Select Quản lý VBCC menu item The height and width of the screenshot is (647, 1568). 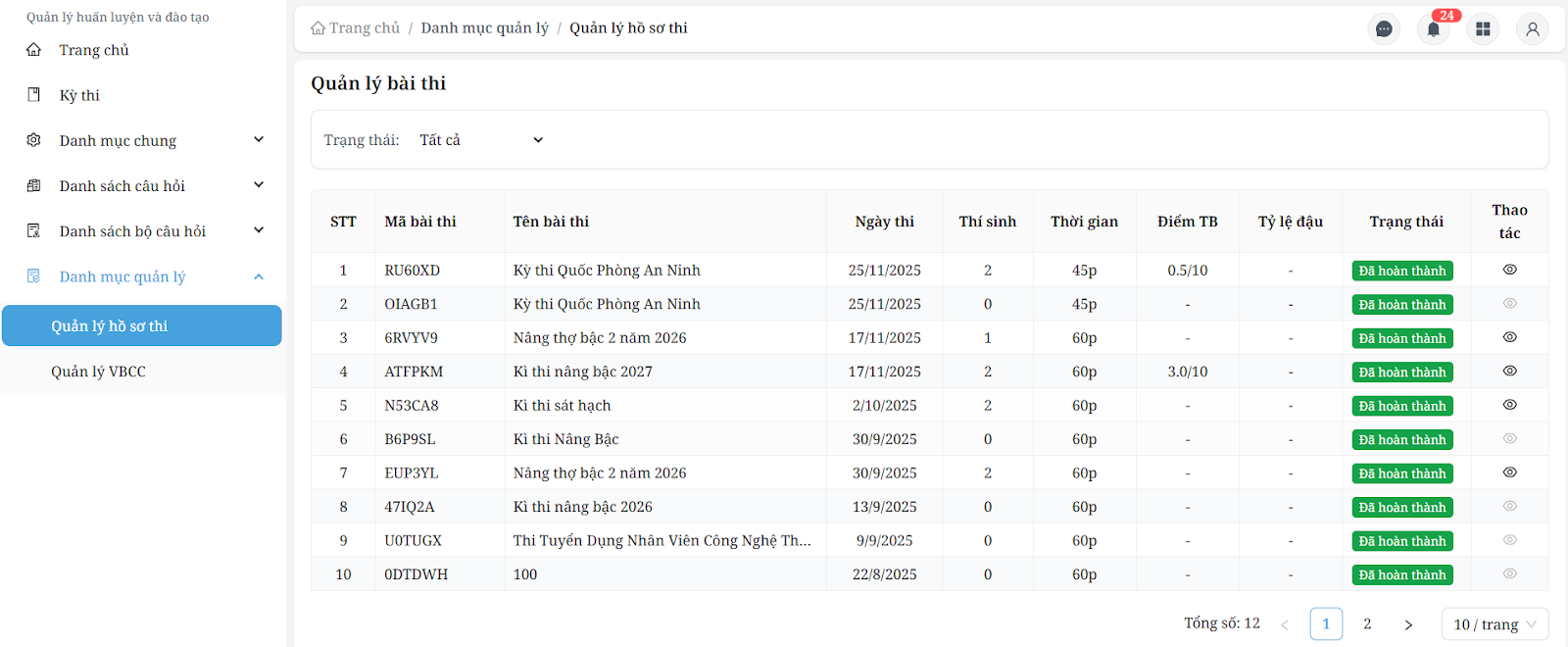coord(98,372)
